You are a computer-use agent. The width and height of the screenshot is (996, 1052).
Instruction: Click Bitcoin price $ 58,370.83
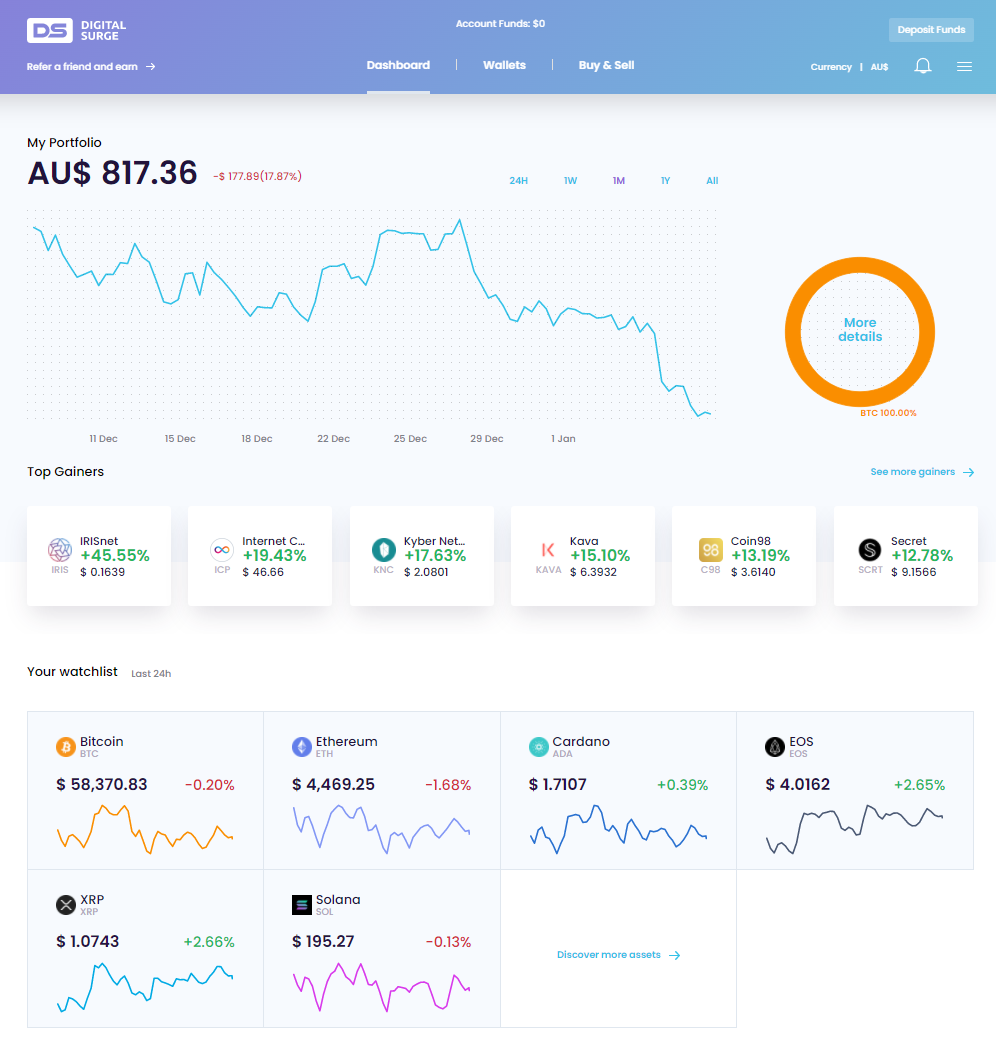[x=101, y=784]
